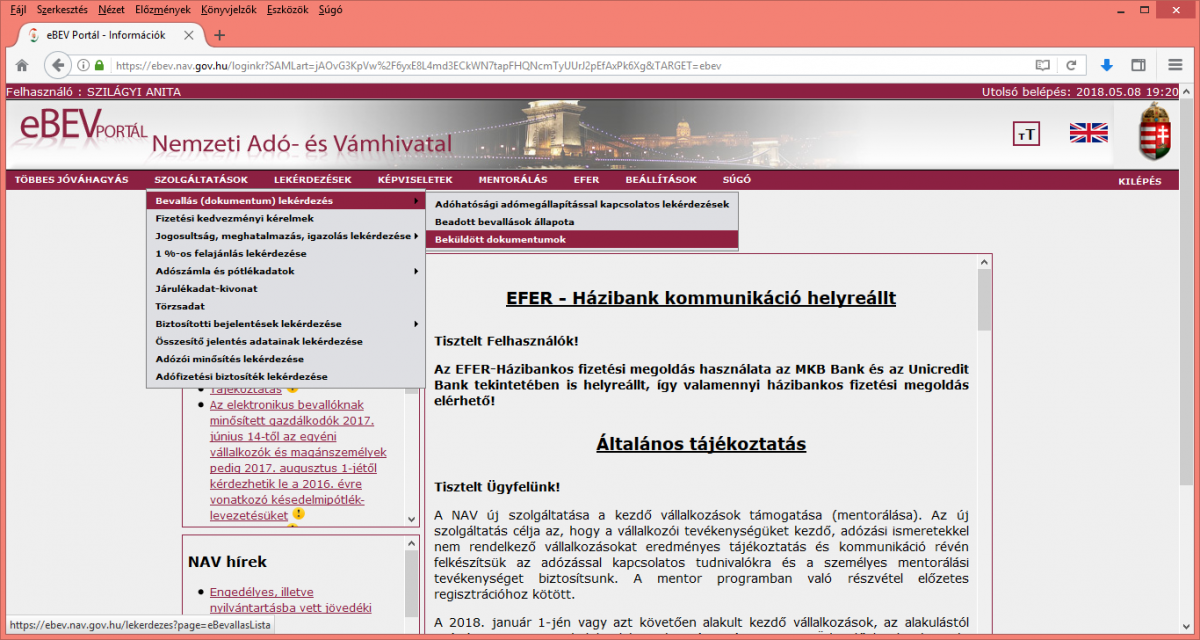Open the Nézet menu
This screenshot has width=1200, height=640.
(x=111, y=9)
